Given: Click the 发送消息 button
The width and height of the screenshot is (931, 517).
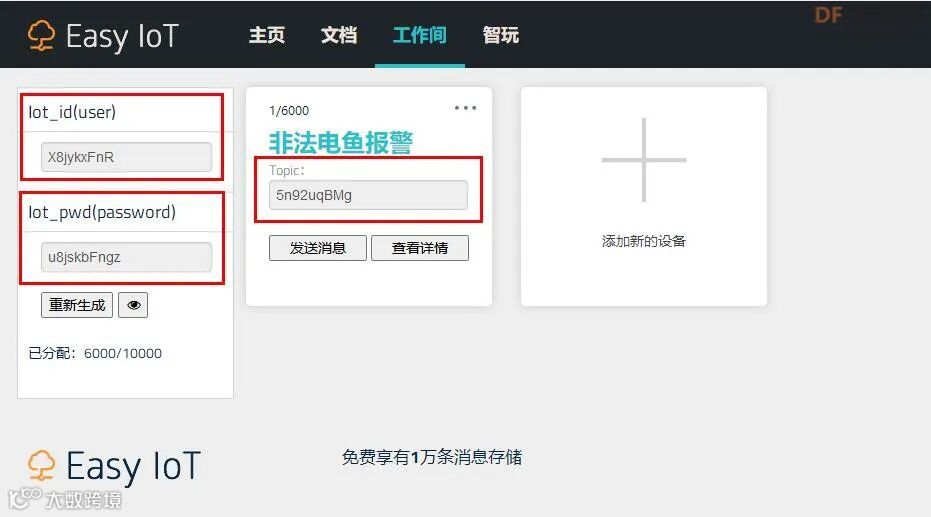Looking at the screenshot, I should (x=318, y=248).
